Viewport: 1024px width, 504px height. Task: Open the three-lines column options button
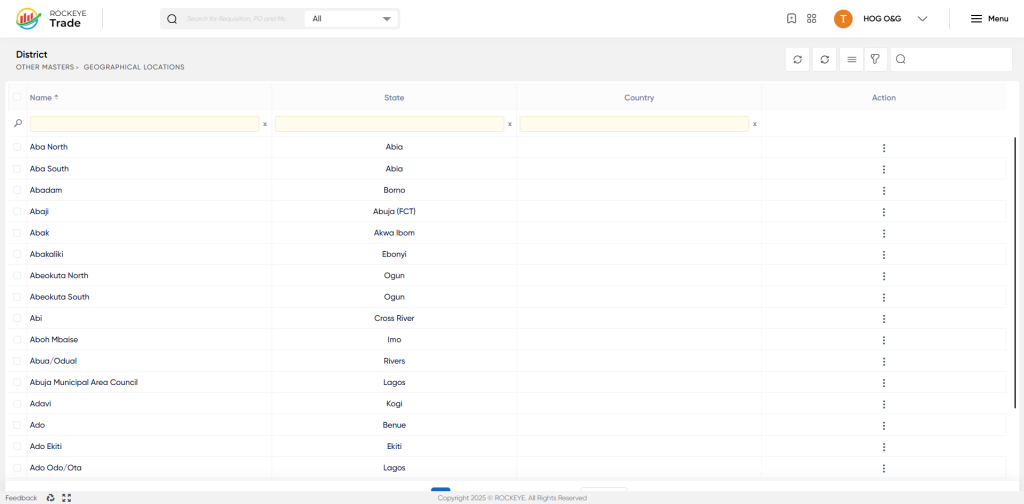(x=852, y=59)
